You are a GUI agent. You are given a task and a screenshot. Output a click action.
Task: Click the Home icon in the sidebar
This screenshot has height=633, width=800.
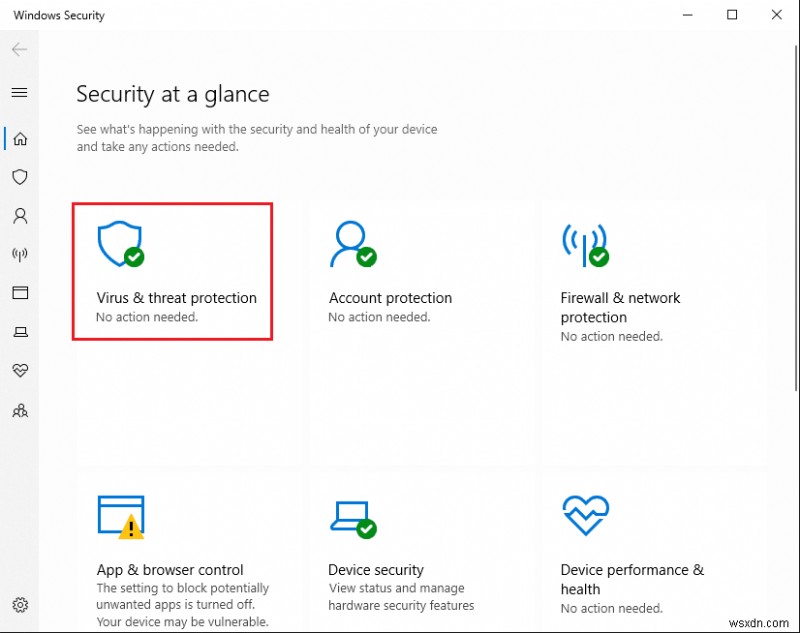pos(19,138)
